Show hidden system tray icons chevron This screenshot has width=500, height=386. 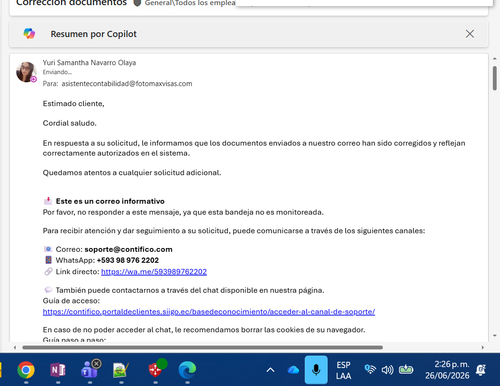pyautogui.click(x=270, y=370)
